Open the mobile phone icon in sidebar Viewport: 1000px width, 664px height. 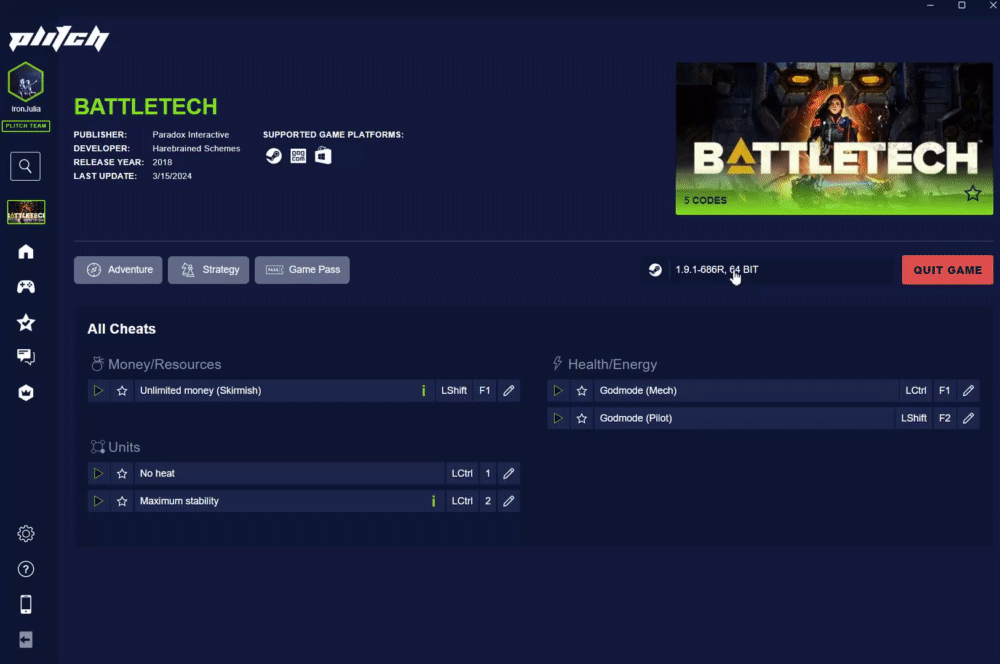[x=26, y=604]
